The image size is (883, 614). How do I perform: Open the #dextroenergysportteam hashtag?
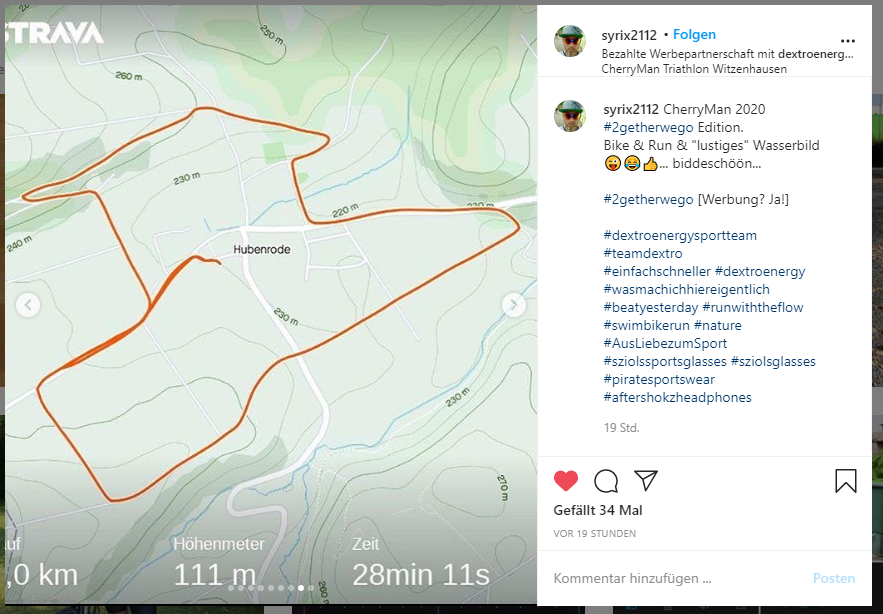click(680, 235)
